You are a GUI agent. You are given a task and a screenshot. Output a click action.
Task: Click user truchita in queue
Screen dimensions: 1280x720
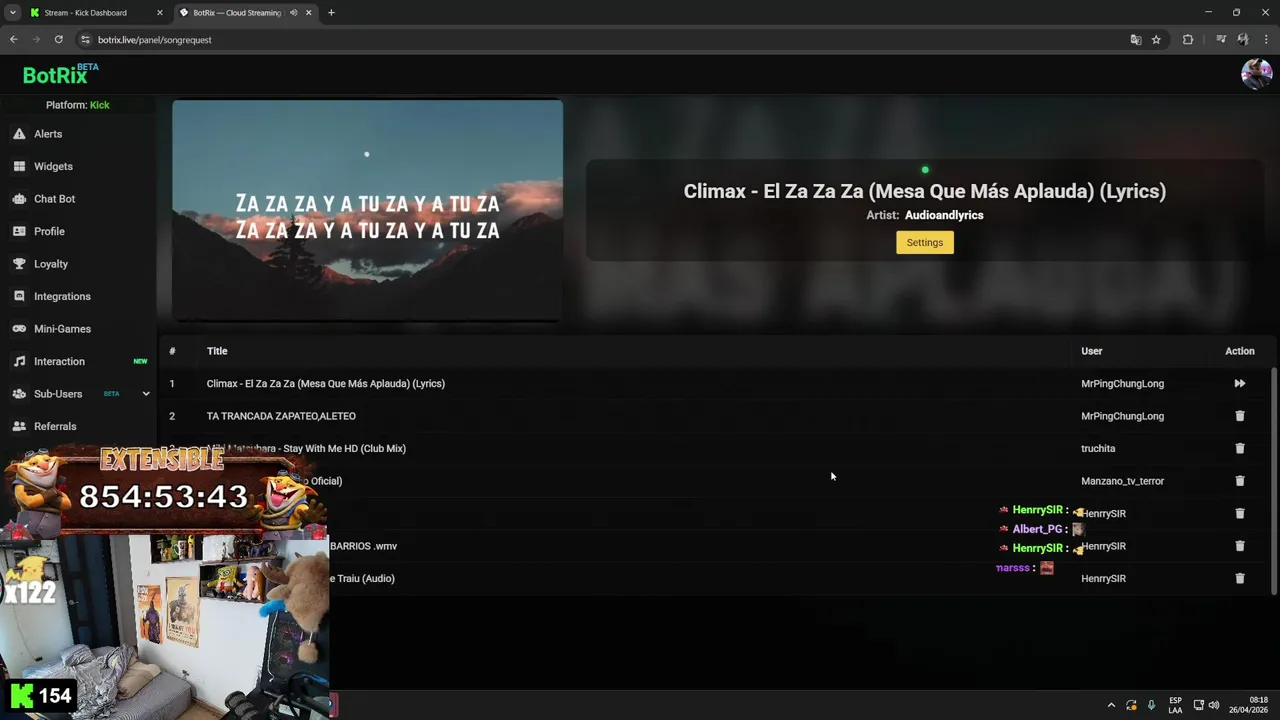[x=1098, y=448]
